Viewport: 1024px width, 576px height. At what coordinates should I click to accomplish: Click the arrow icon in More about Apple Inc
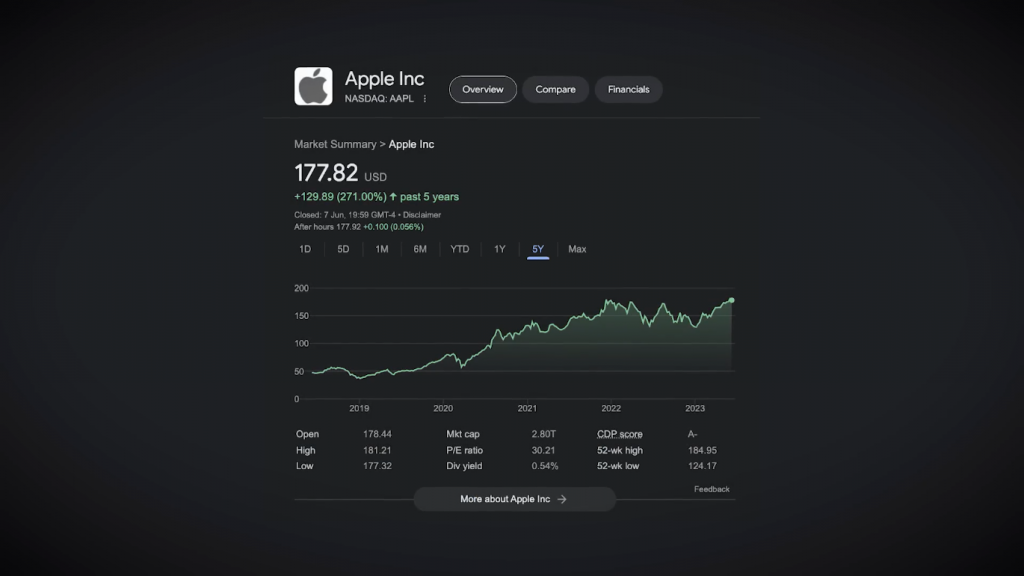(562, 499)
